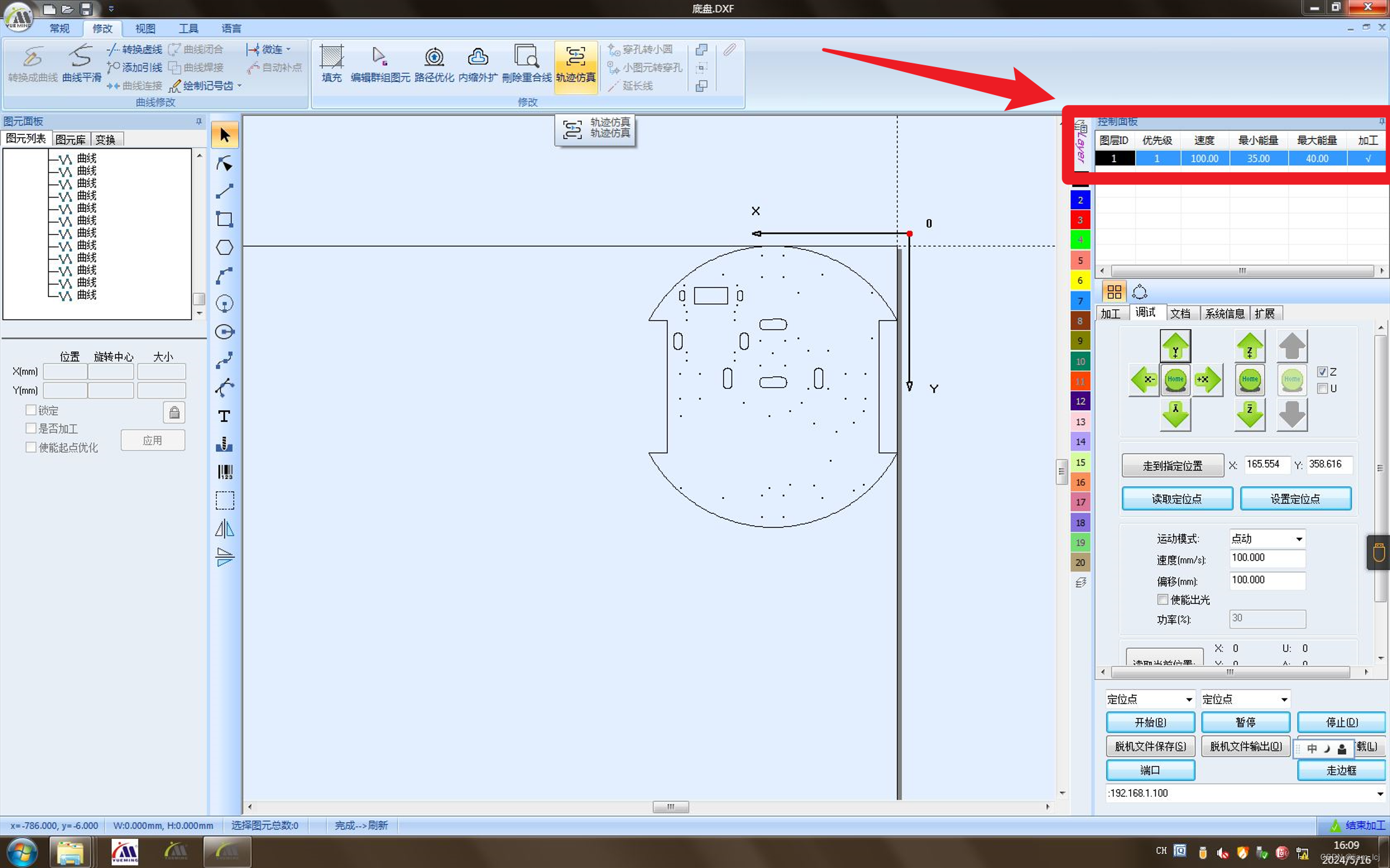Open the first 定位点 dropdown
This screenshot has height=868, width=1390.
[1189, 699]
